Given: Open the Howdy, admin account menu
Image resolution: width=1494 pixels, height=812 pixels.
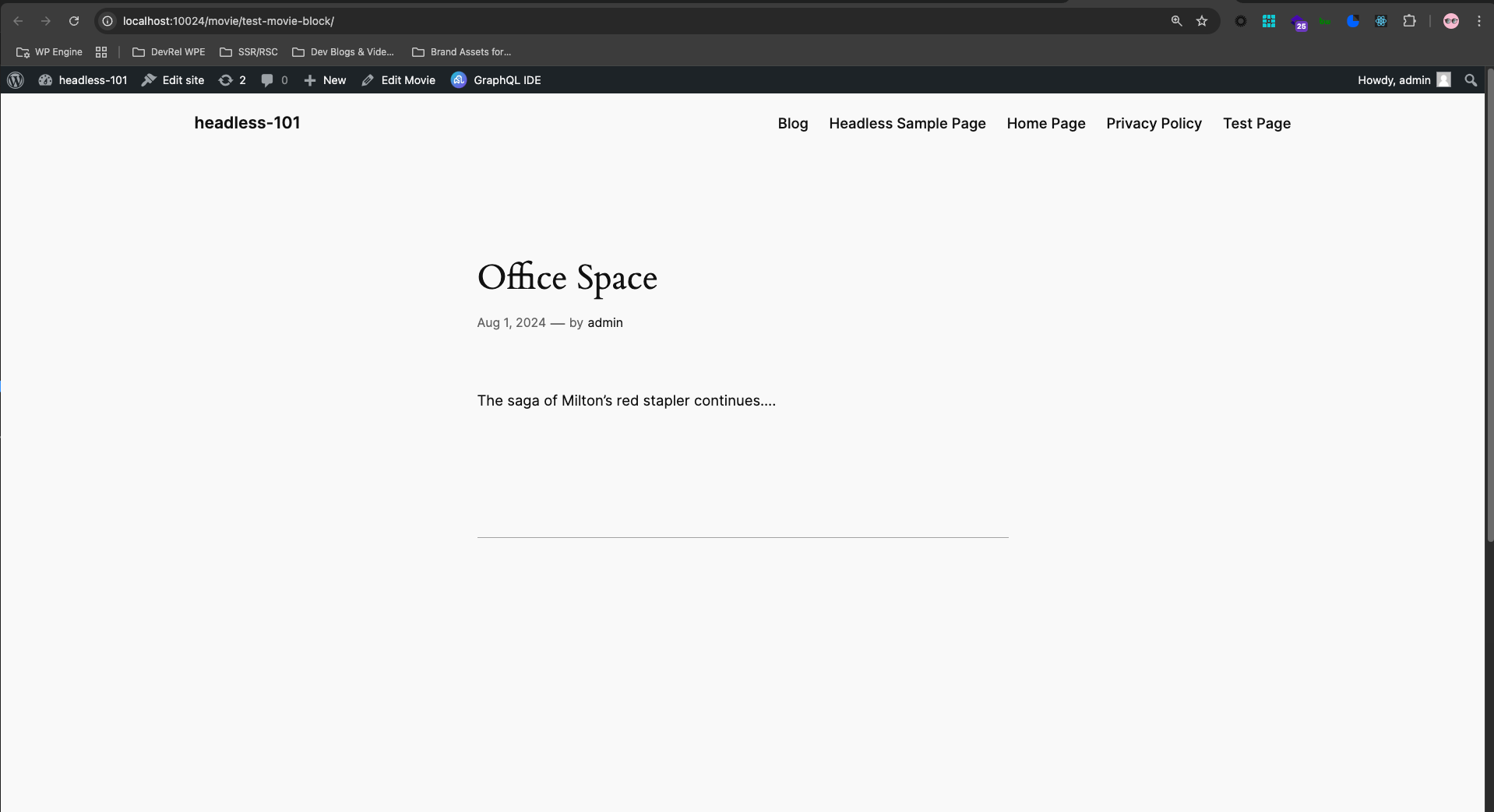Looking at the screenshot, I should (1404, 80).
